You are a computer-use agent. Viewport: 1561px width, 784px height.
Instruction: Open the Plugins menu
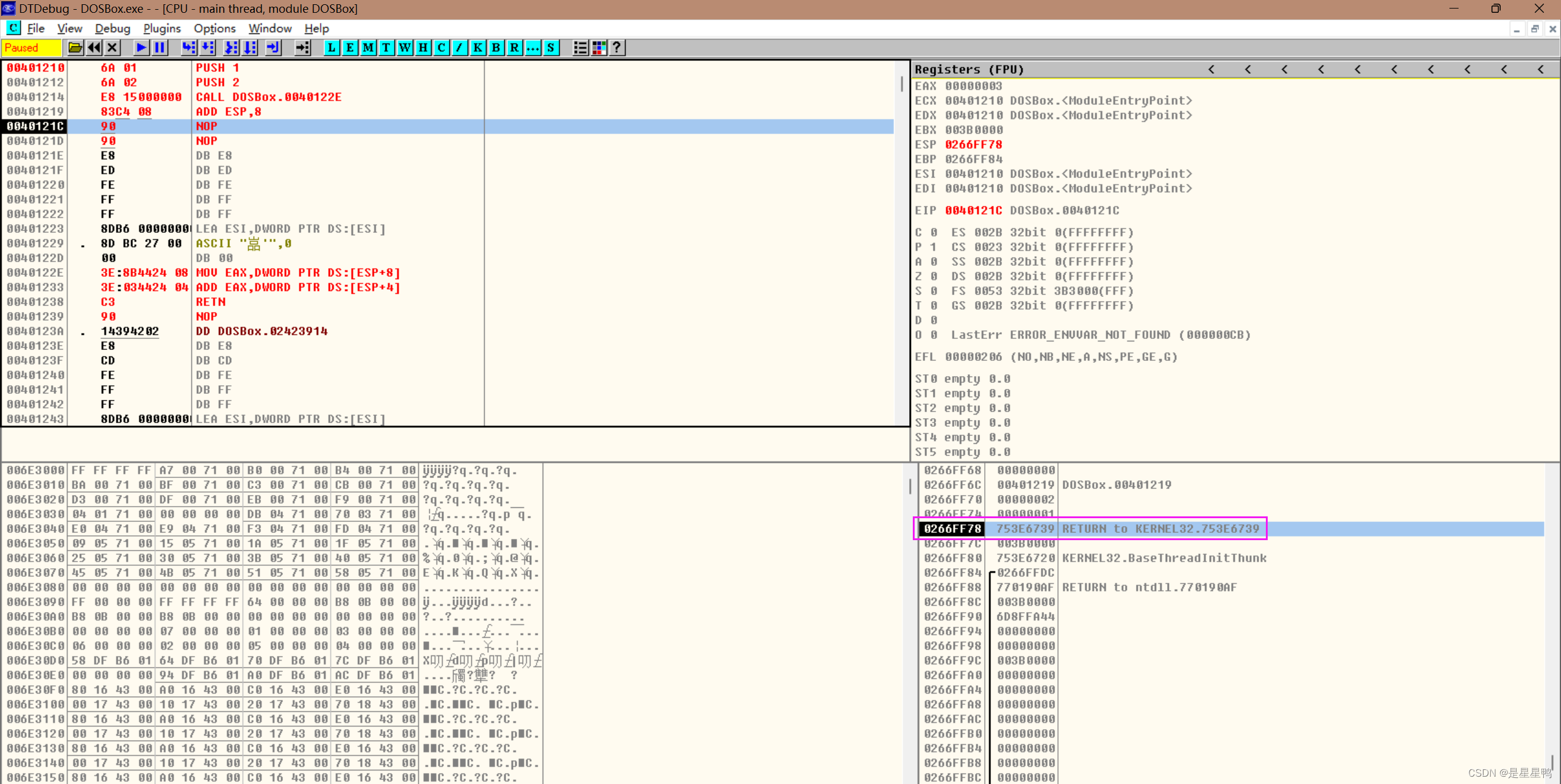[x=162, y=29]
